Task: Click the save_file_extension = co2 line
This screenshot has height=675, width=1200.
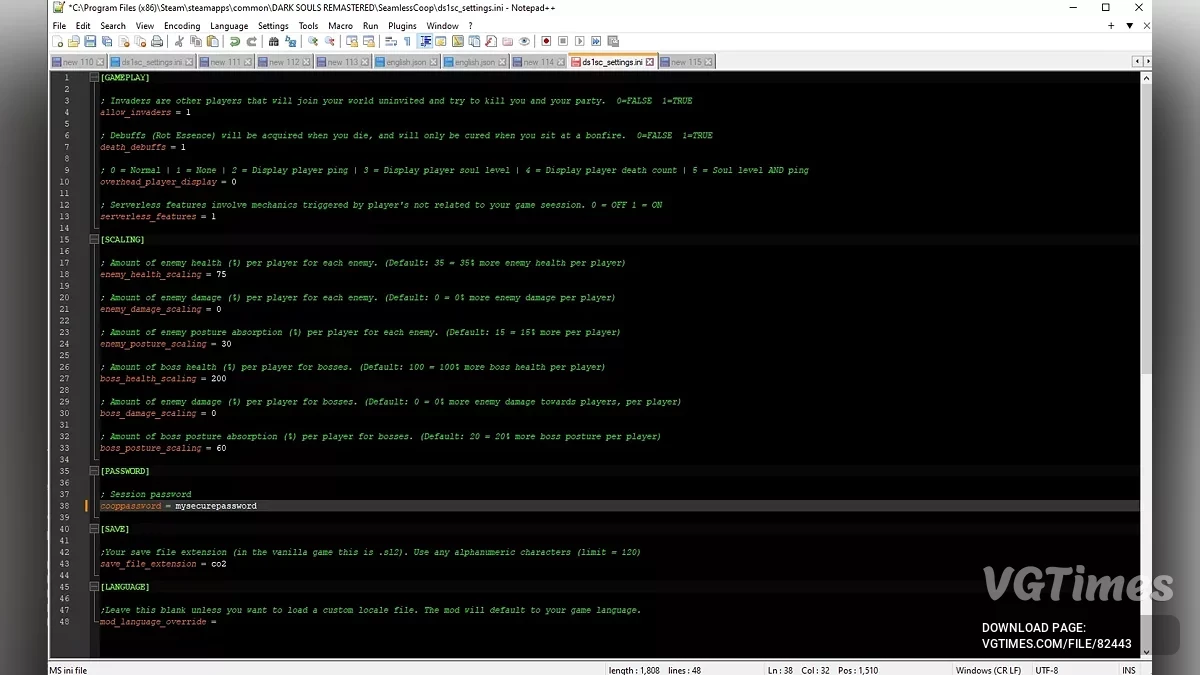Action: [x=164, y=564]
